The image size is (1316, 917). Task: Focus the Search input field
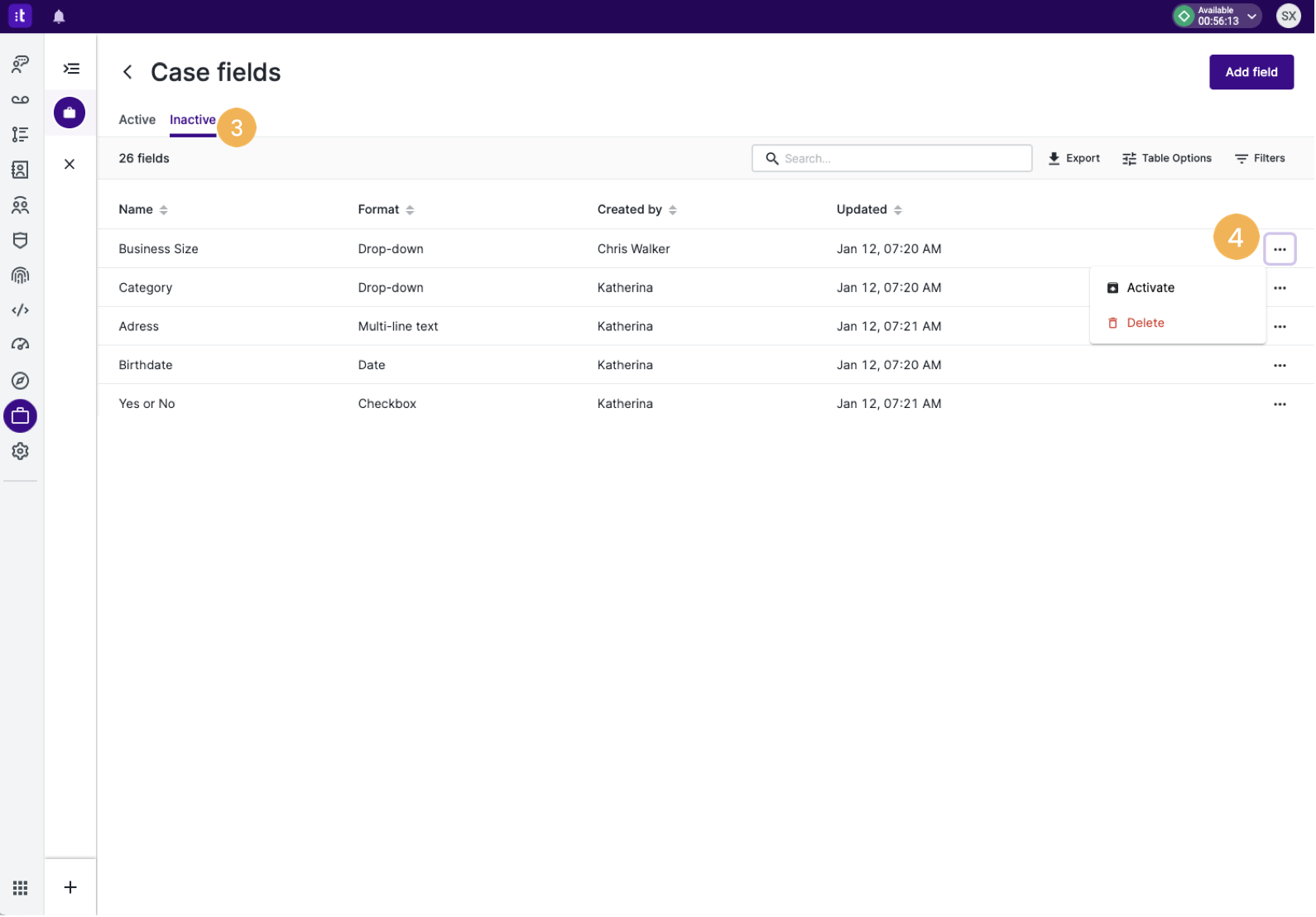point(892,158)
